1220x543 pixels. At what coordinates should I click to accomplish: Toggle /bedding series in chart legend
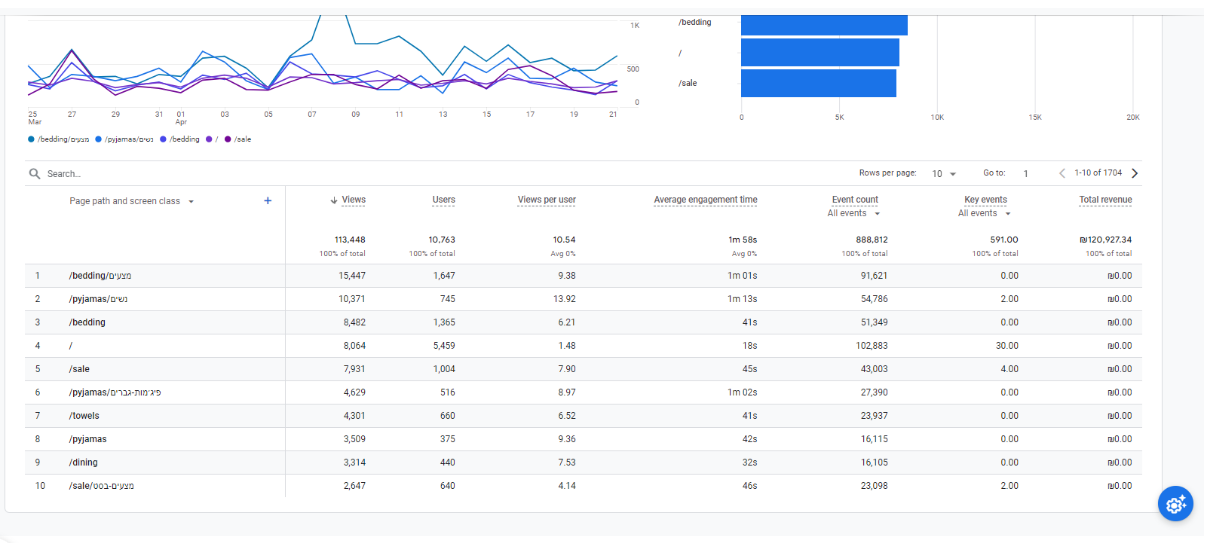click(x=179, y=139)
